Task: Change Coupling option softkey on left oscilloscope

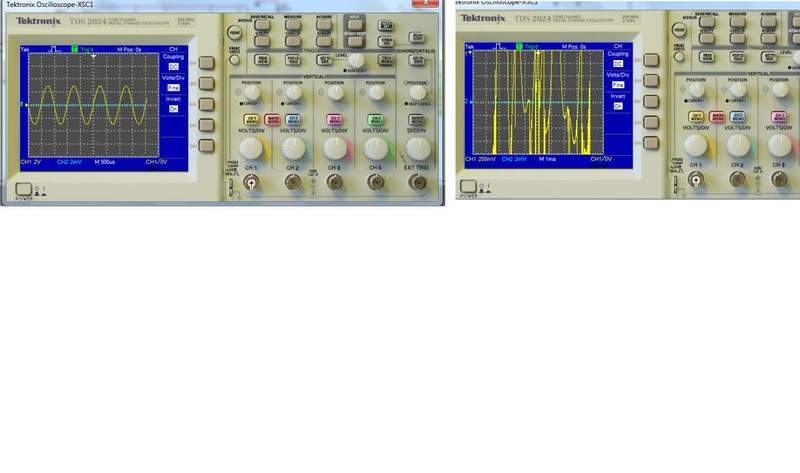Action: [x=207, y=62]
